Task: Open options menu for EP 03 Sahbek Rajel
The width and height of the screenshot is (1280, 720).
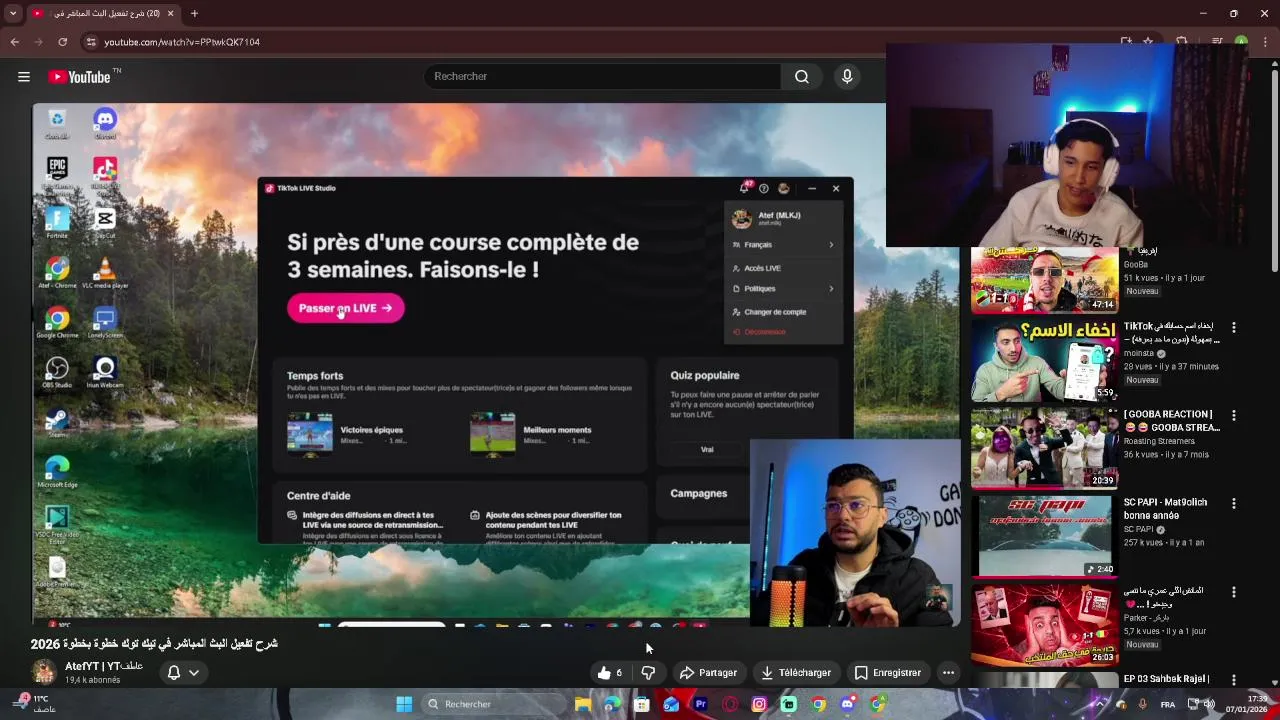Action: coord(1233,680)
